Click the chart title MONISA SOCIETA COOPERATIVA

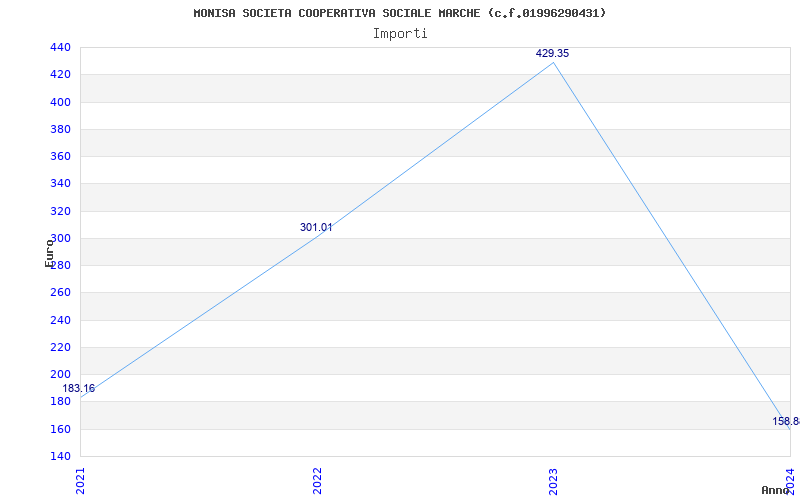(x=399, y=13)
